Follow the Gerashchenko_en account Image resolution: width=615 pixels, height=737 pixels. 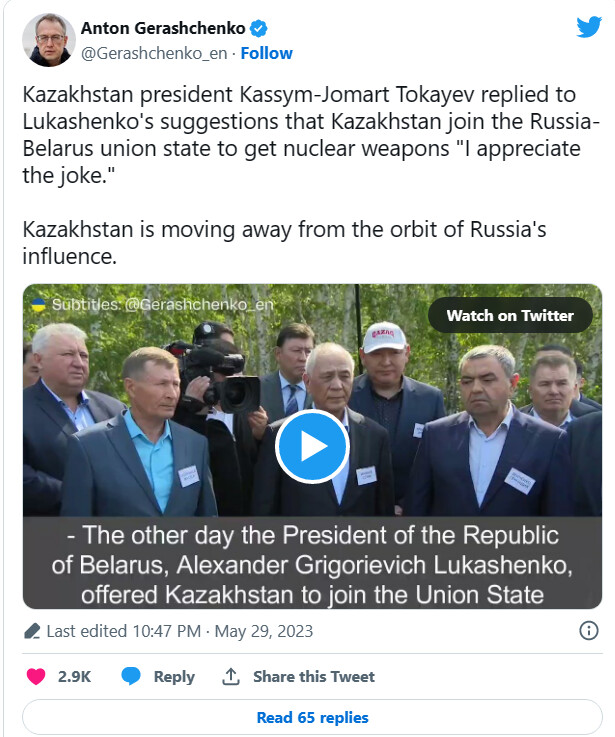pos(267,53)
